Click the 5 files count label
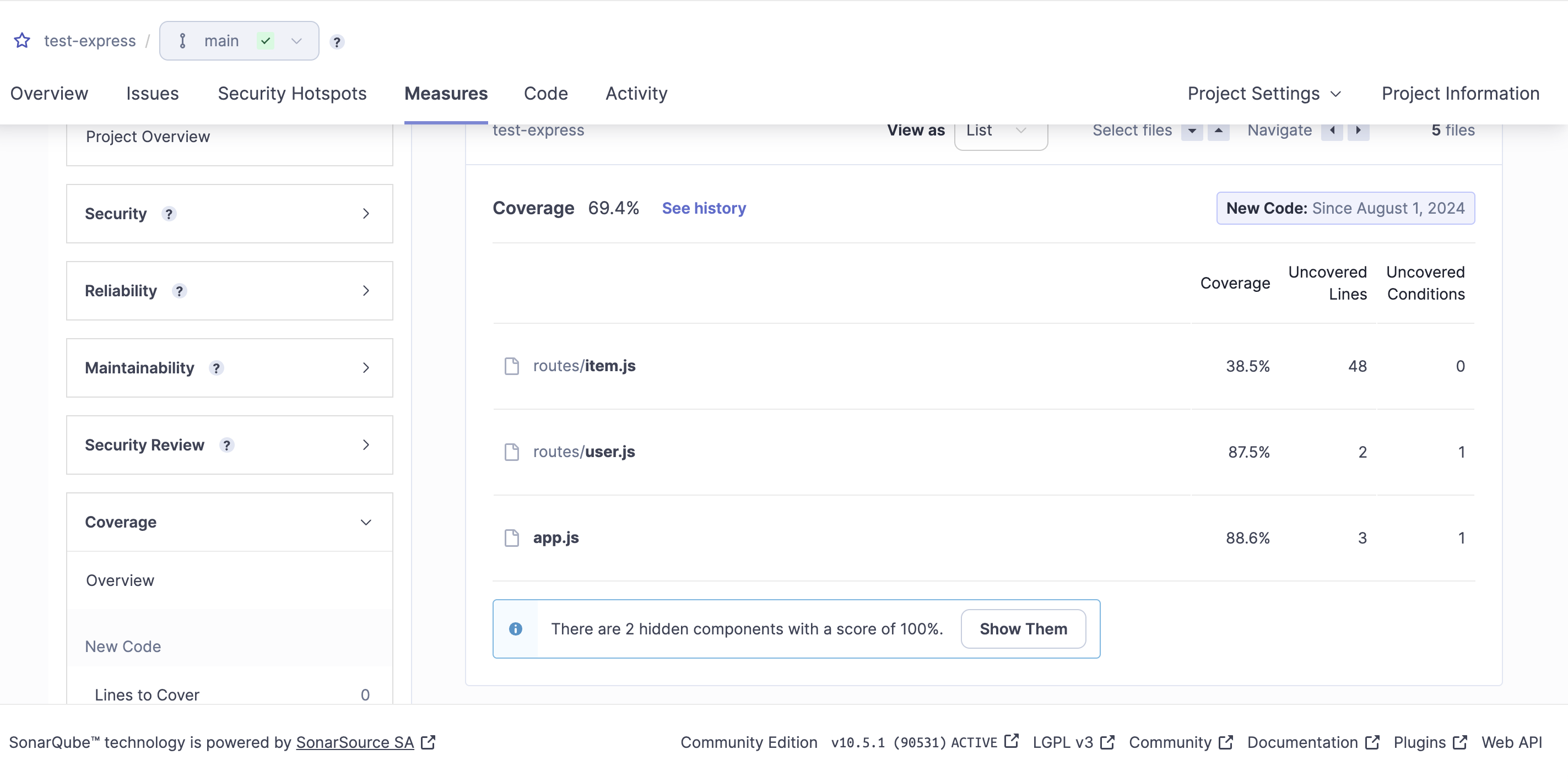 click(x=1452, y=130)
